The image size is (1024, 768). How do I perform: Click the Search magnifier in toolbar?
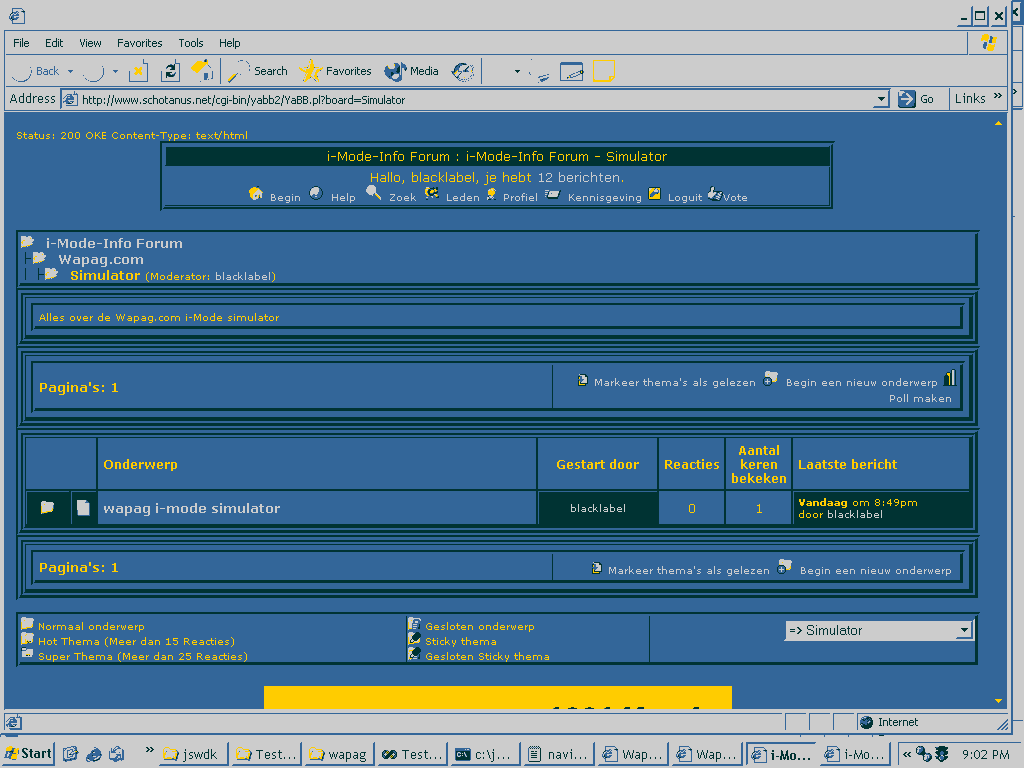257,71
